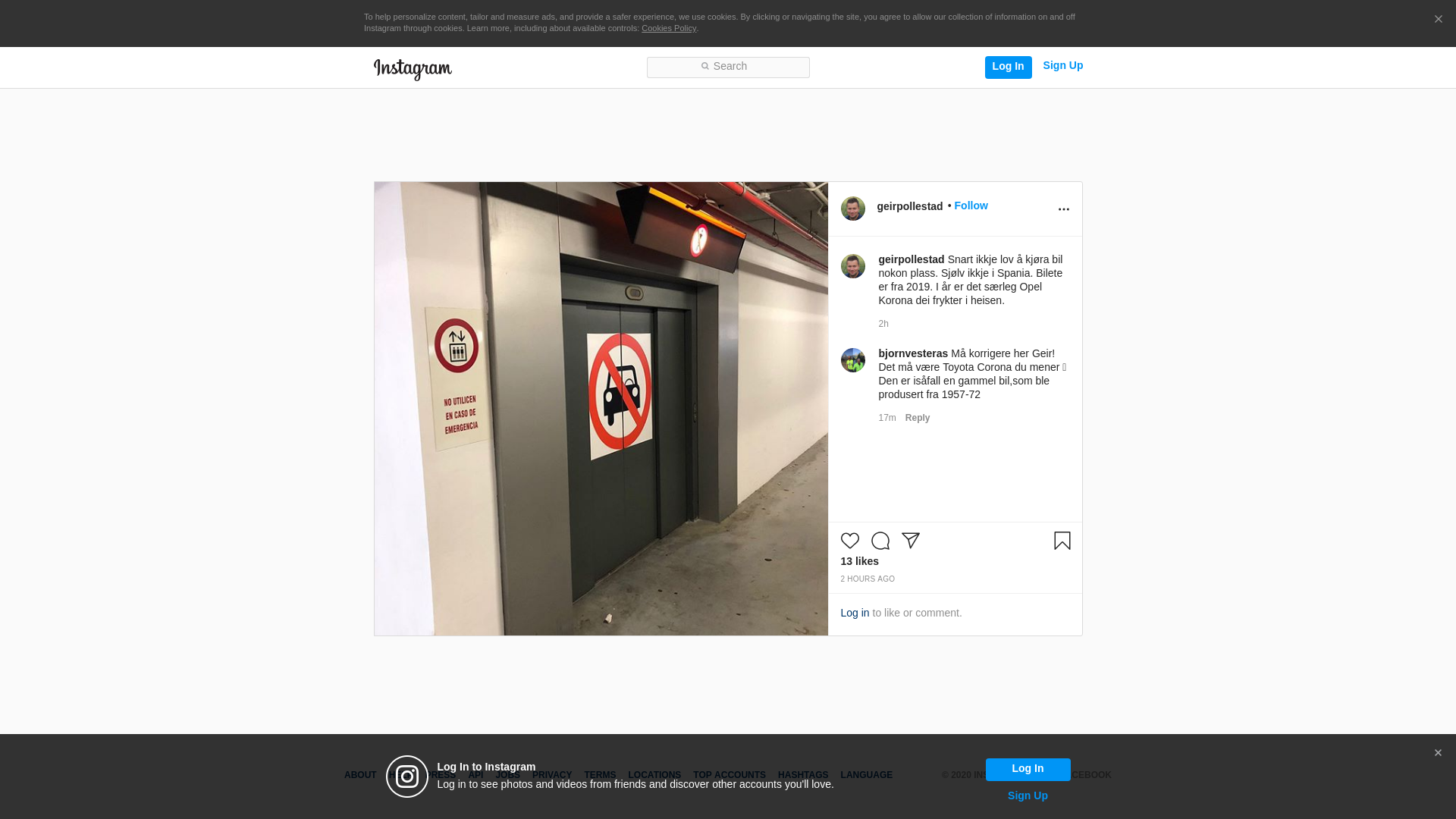Click the elevator photo in the post

[601, 409]
